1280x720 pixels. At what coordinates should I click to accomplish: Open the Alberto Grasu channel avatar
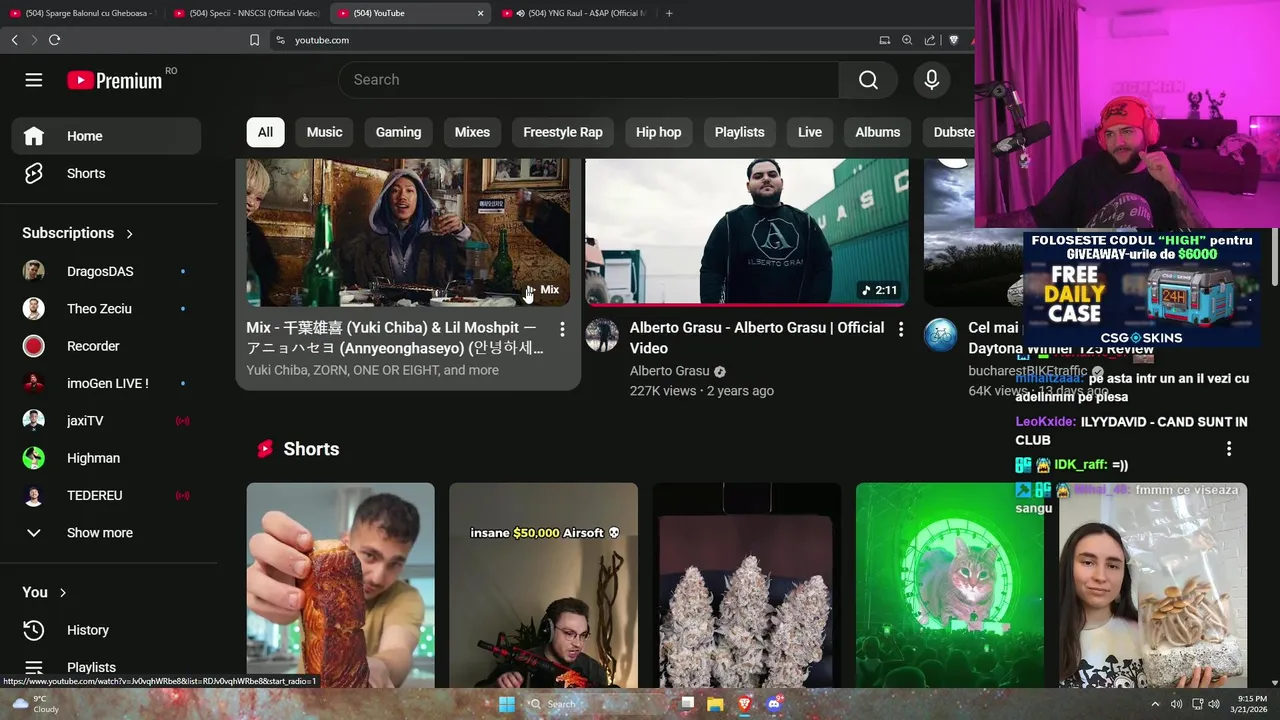tap(602, 335)
